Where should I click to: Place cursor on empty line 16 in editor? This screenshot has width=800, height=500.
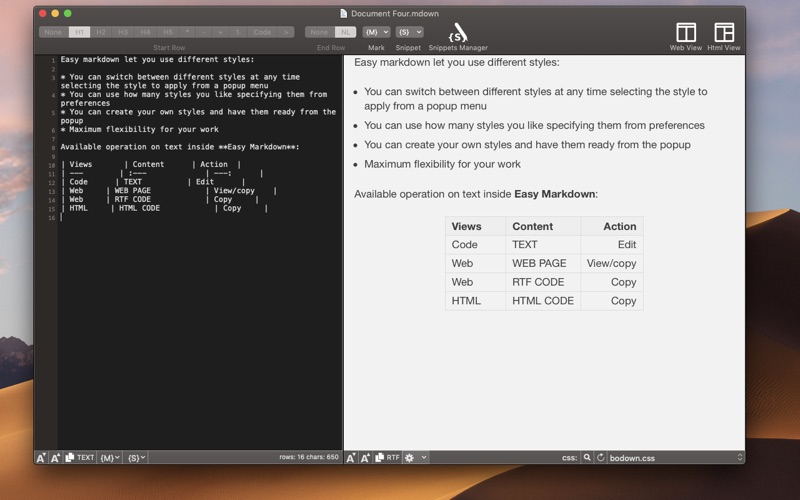[x=200, y=217]
